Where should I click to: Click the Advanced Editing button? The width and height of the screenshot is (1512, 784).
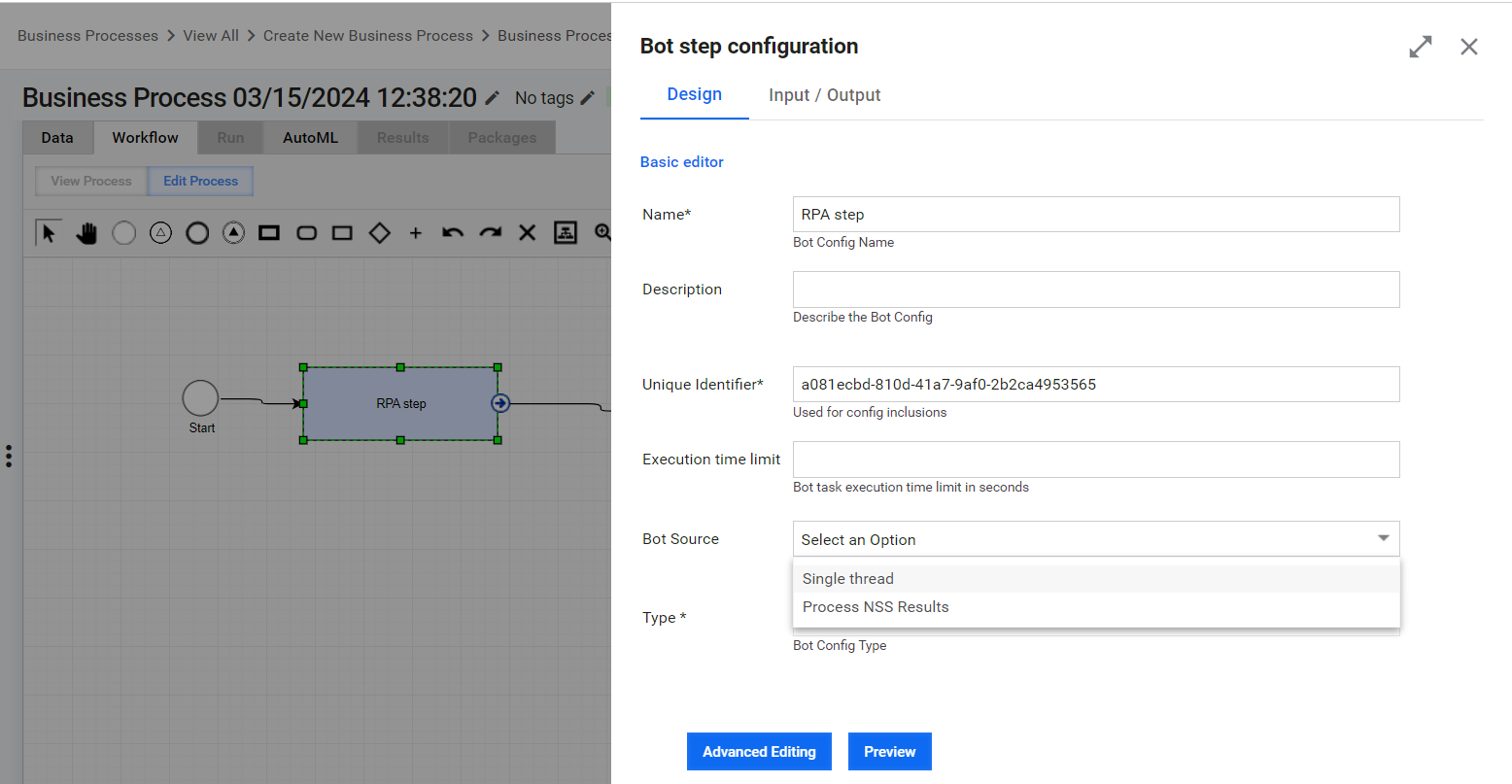coord(759,752)
